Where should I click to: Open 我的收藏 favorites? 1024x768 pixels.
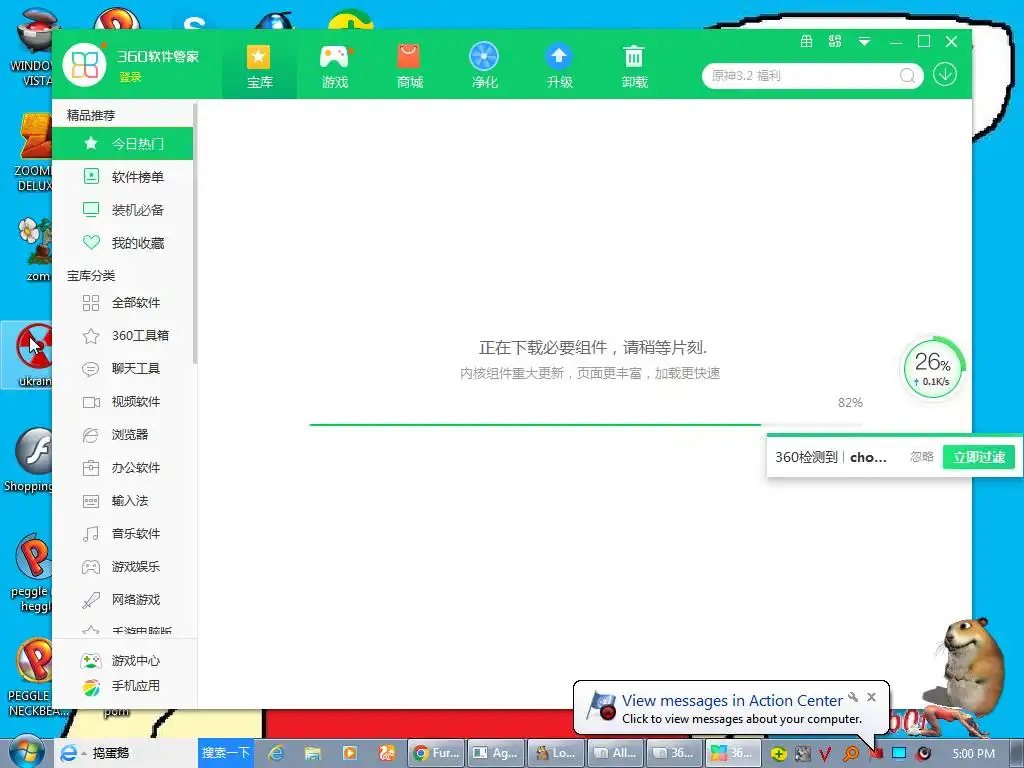click(123, 243)
